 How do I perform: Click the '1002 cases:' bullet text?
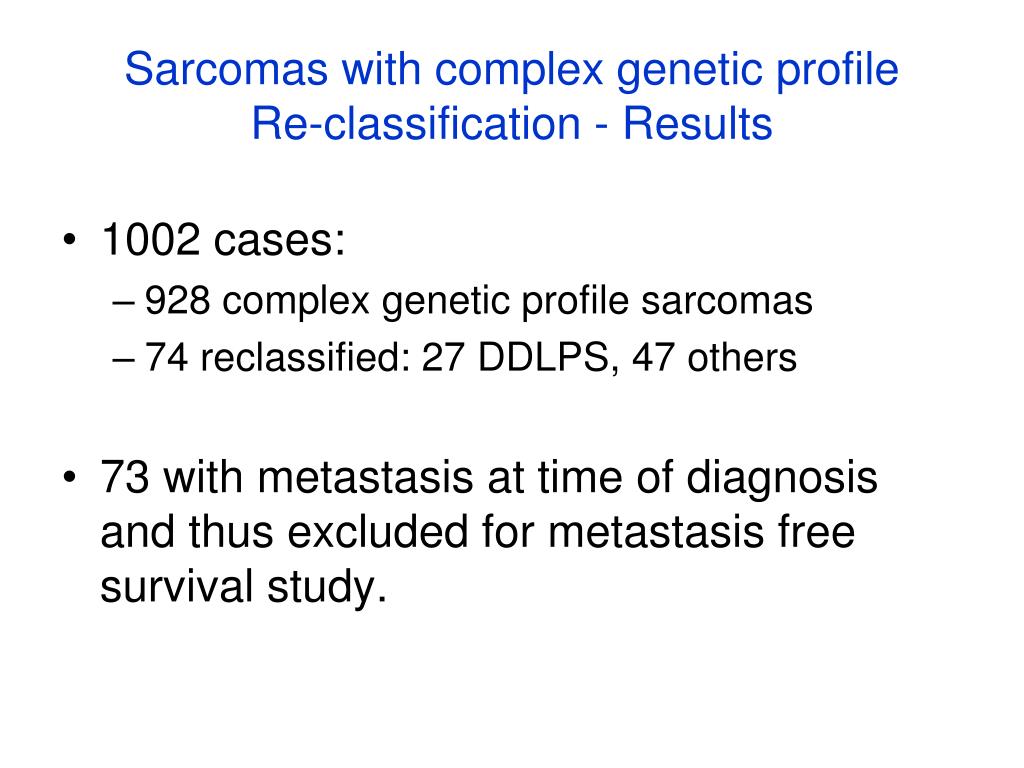point(223,239)
